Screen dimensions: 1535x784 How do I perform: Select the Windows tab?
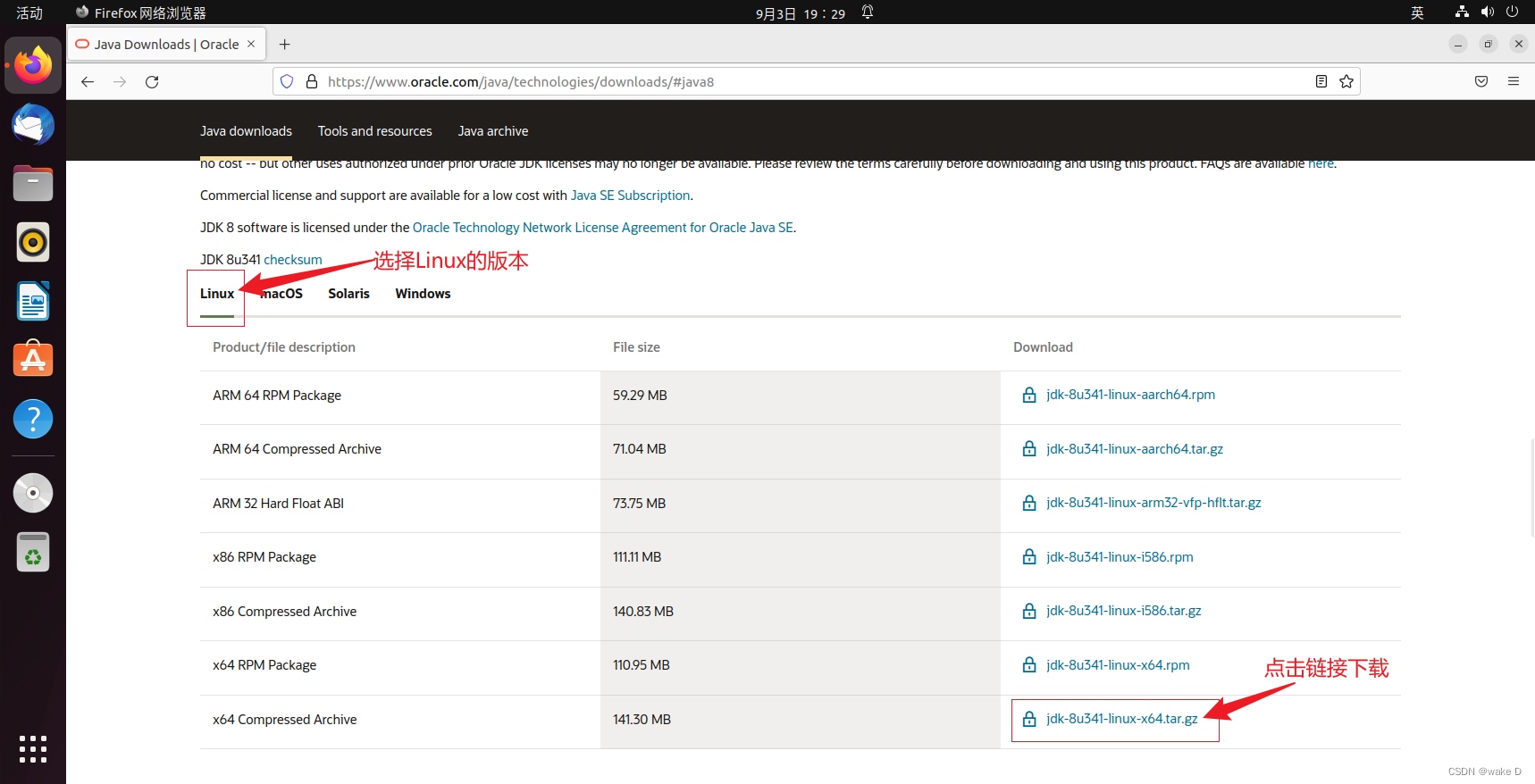tap(423, 294)
